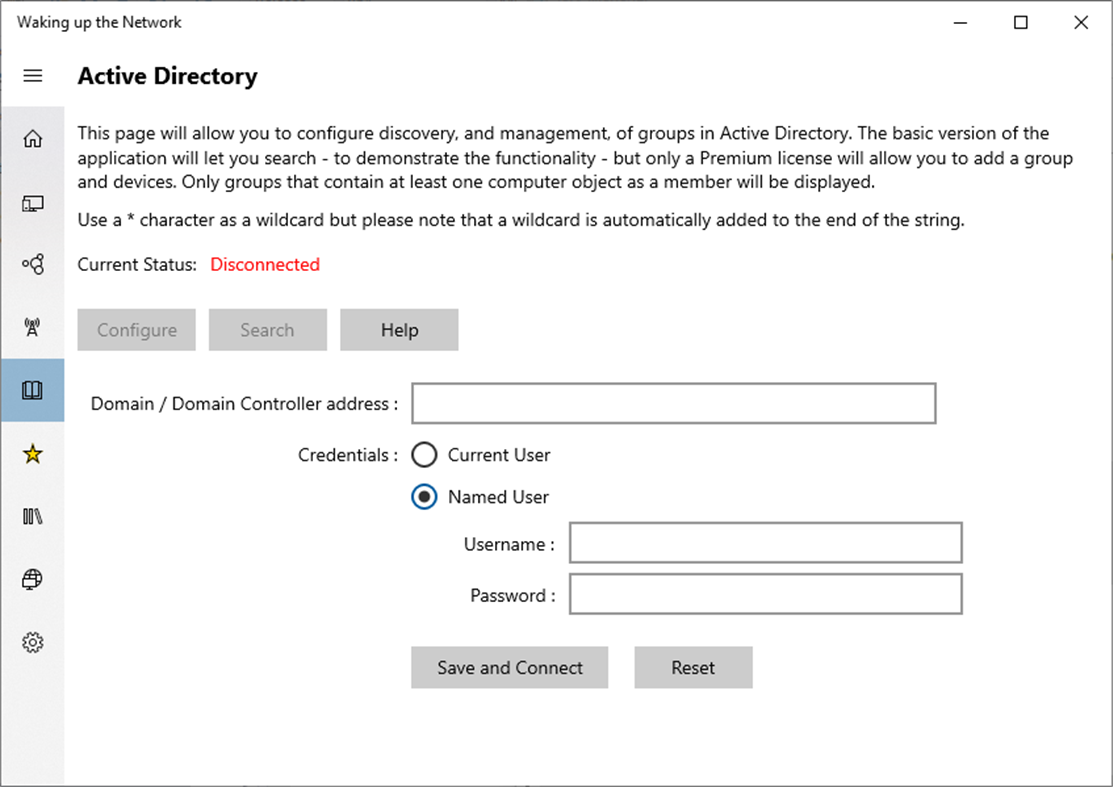The image size is (1113, 787).
Task: Click the Search button
Action: point(267,330)
